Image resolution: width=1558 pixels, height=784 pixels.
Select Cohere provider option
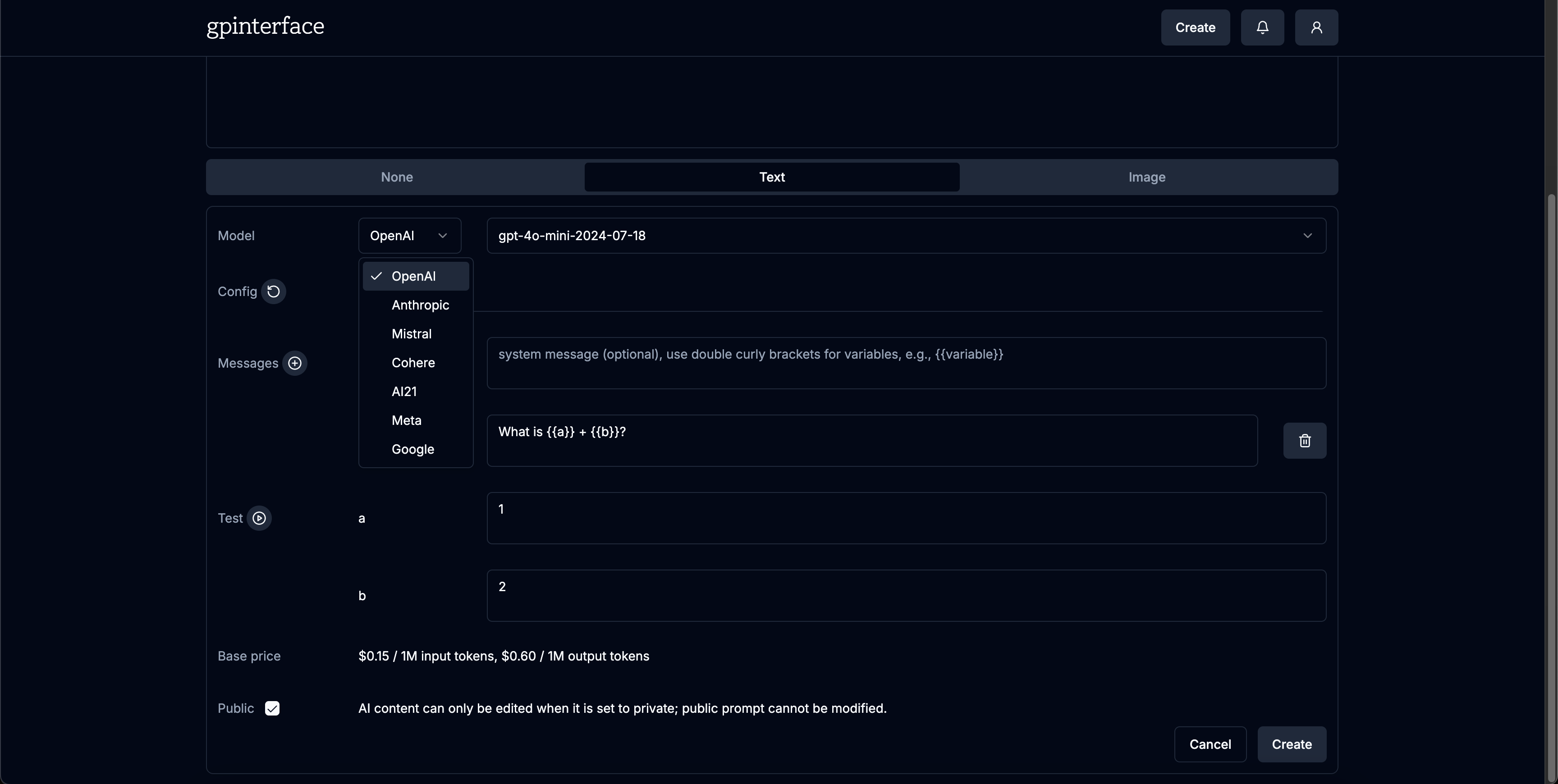[413, 363]
